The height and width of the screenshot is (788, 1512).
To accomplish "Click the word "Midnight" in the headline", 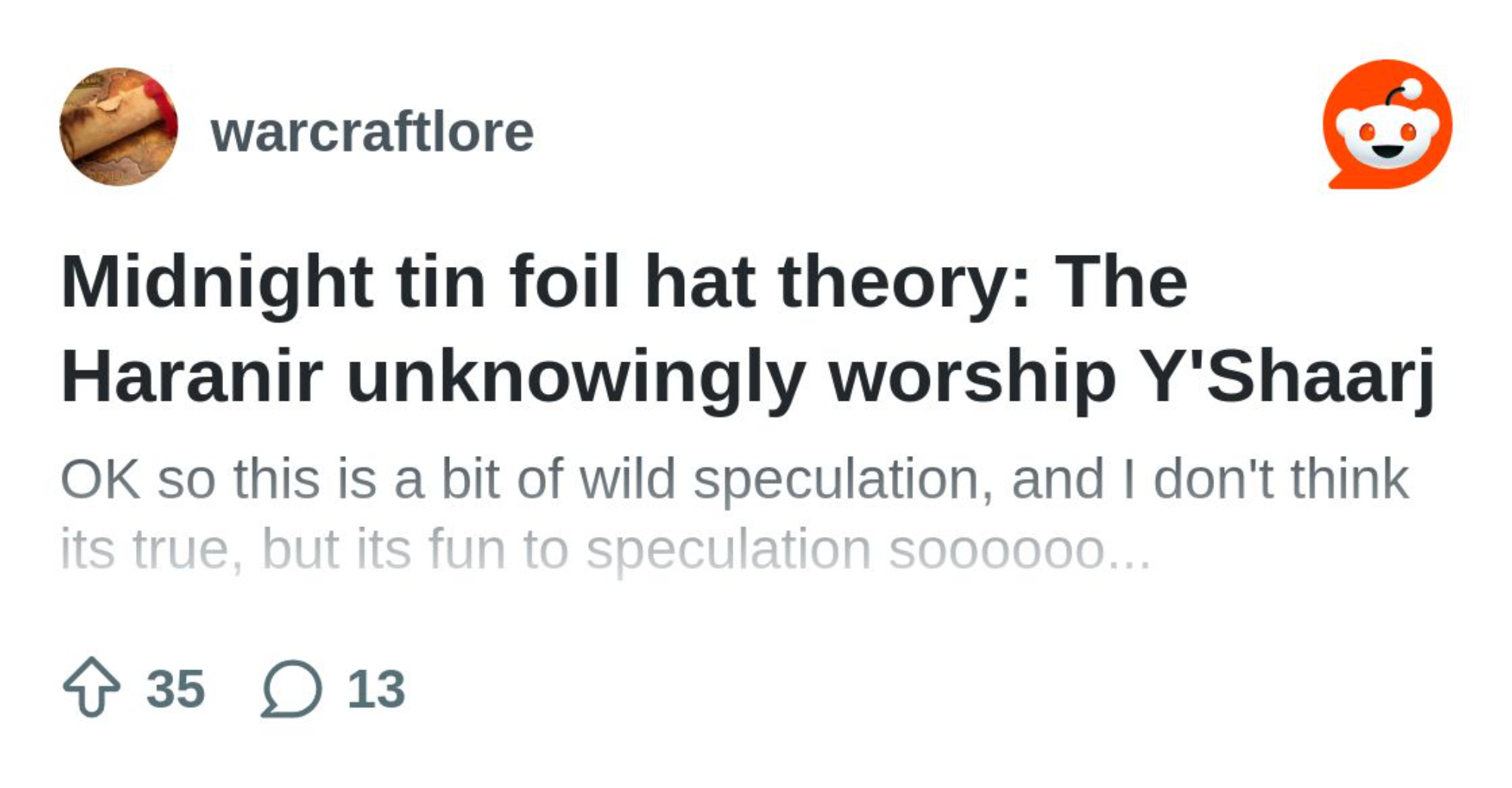I will click(217, 282).
